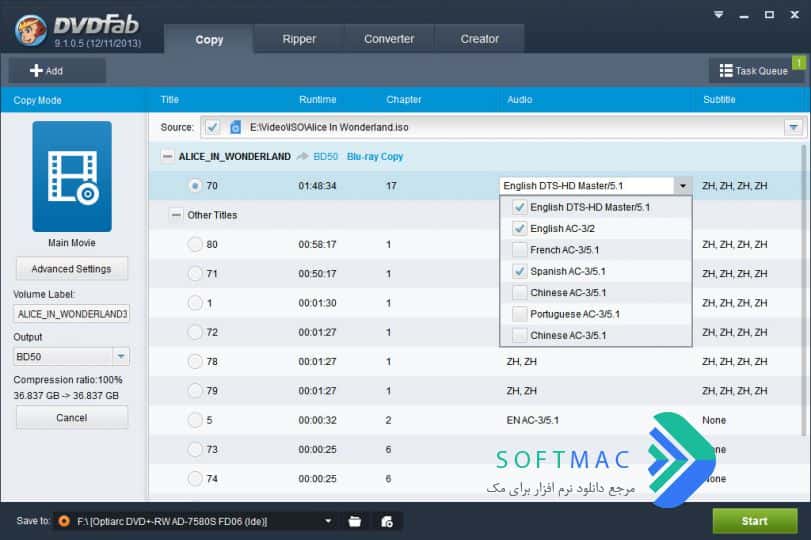
Task: Open the audio track dropdown arrow
Action: [x=683, y=186]
